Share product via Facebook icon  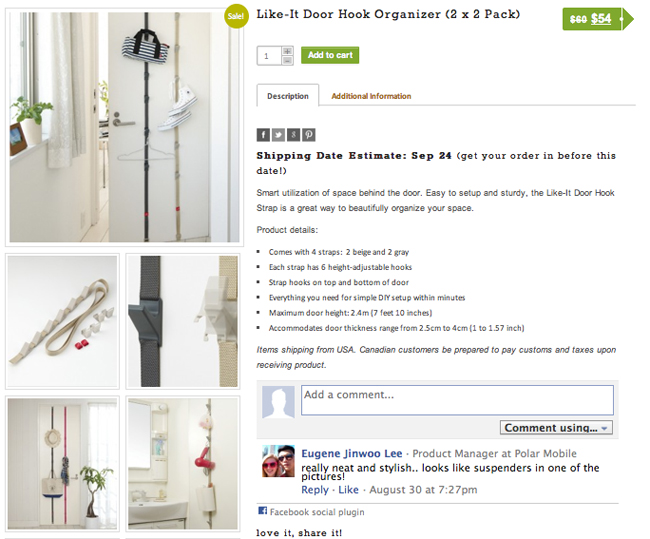(263, 135)
